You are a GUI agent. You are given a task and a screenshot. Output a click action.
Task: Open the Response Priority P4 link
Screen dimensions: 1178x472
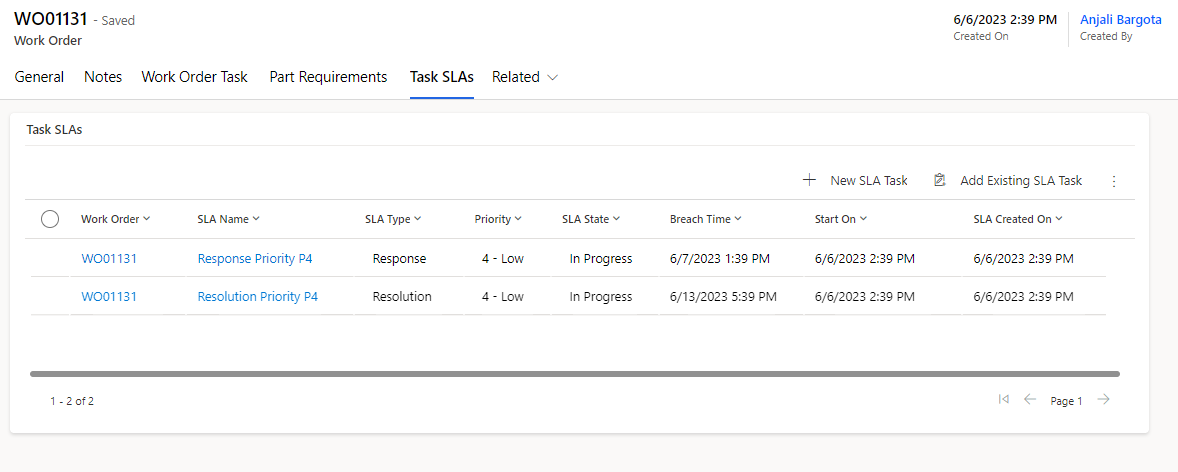point(255,259)
